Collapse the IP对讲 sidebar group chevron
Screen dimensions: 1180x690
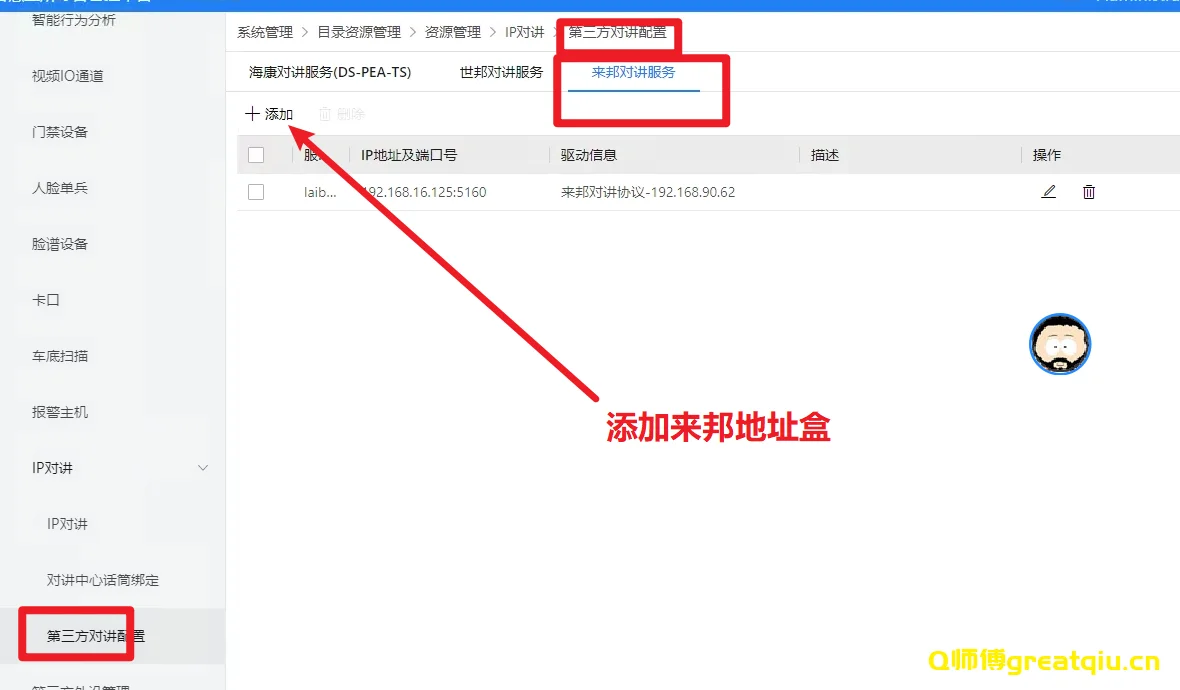(203, 468)
